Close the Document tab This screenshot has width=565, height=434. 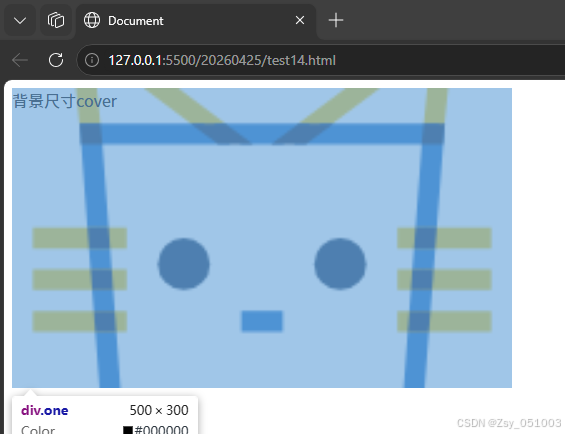tap(300, 20)
